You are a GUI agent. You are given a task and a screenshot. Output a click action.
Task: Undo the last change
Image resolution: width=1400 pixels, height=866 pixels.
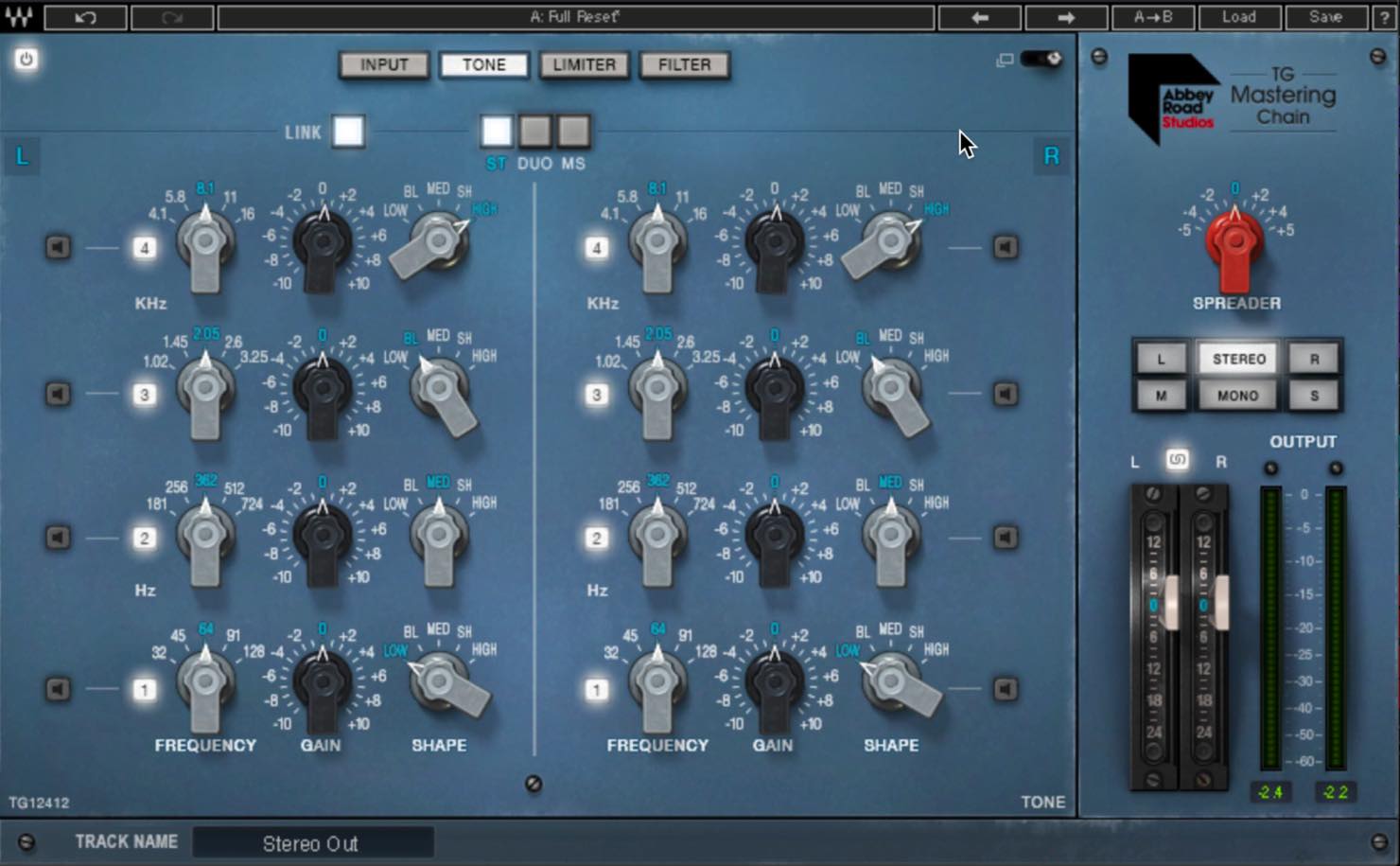[85, 17]
